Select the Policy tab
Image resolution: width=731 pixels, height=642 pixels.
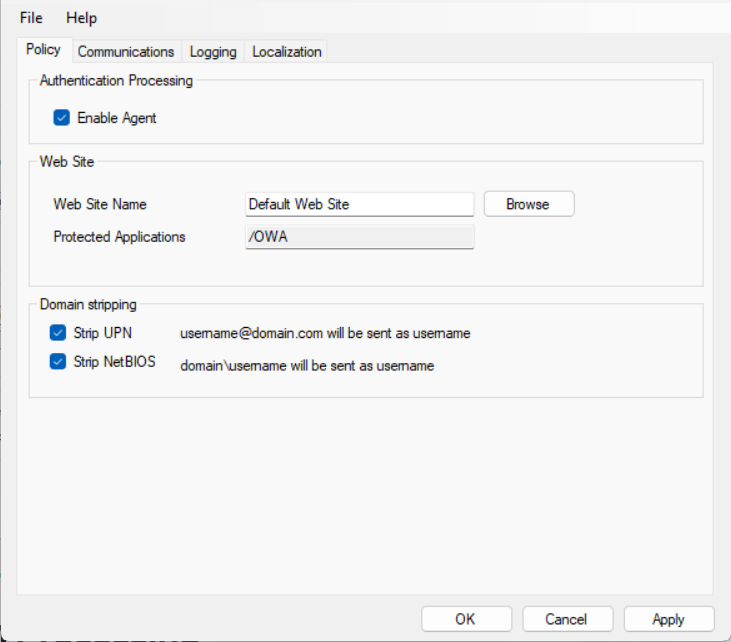[x=43, y=49]
